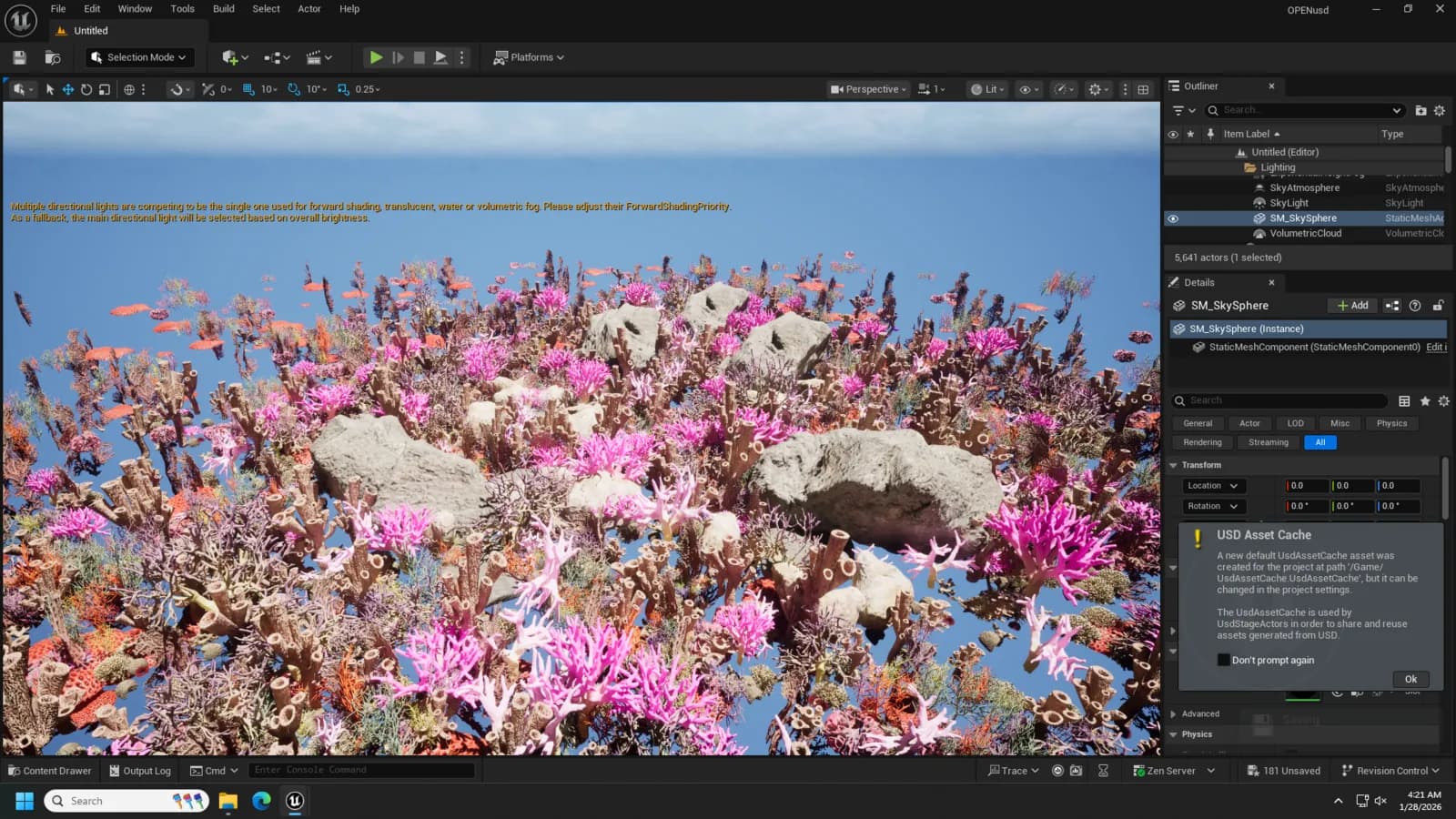Open Outliner settings gear icon

[x=1440, y=110]
